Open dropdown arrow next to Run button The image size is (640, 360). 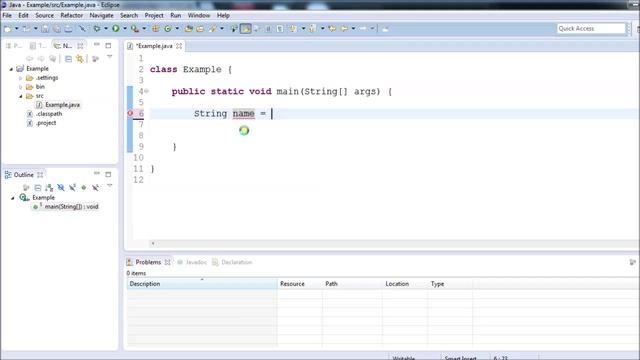click(125, 29)
